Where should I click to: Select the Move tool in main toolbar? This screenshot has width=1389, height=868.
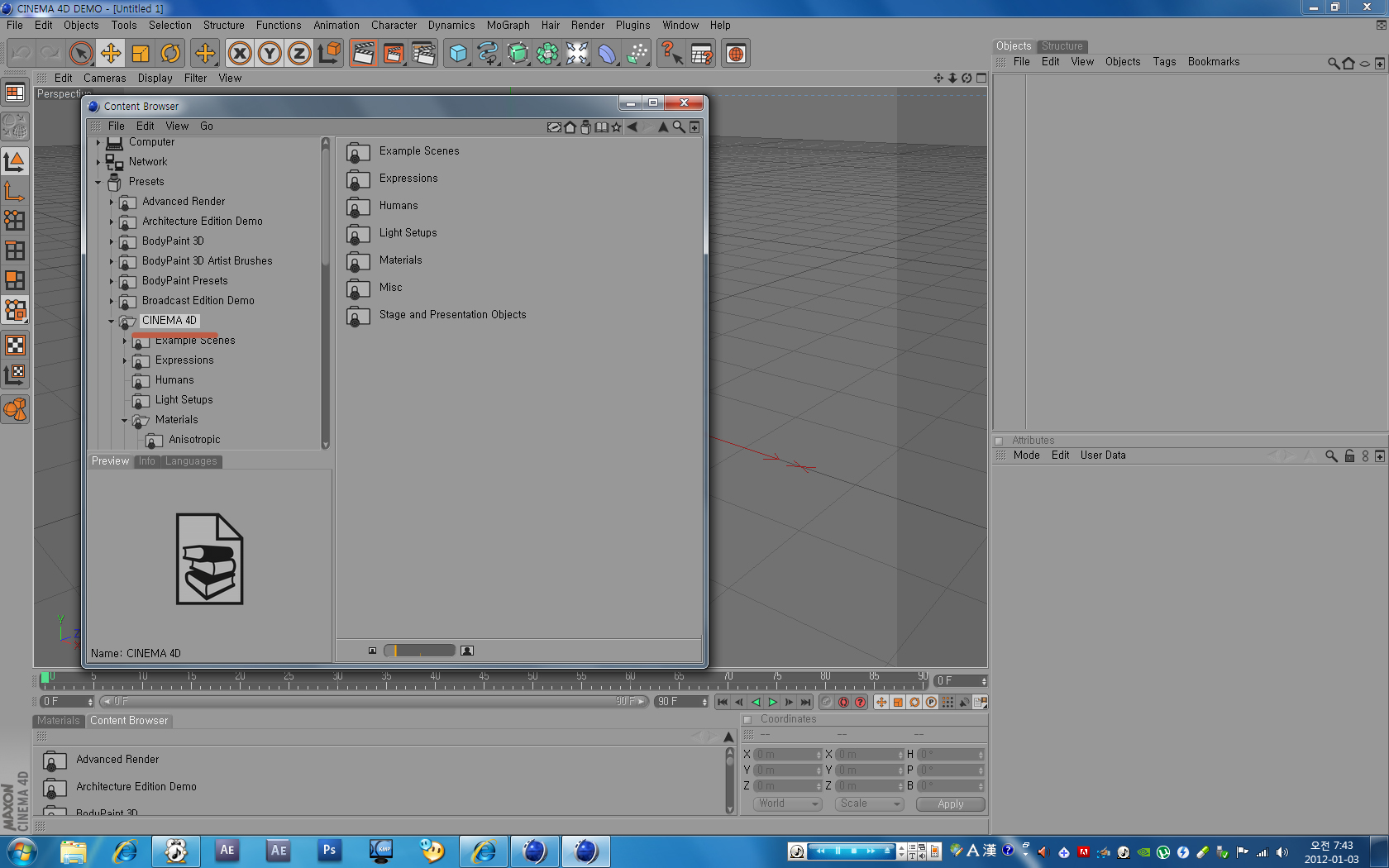point(110,54)
